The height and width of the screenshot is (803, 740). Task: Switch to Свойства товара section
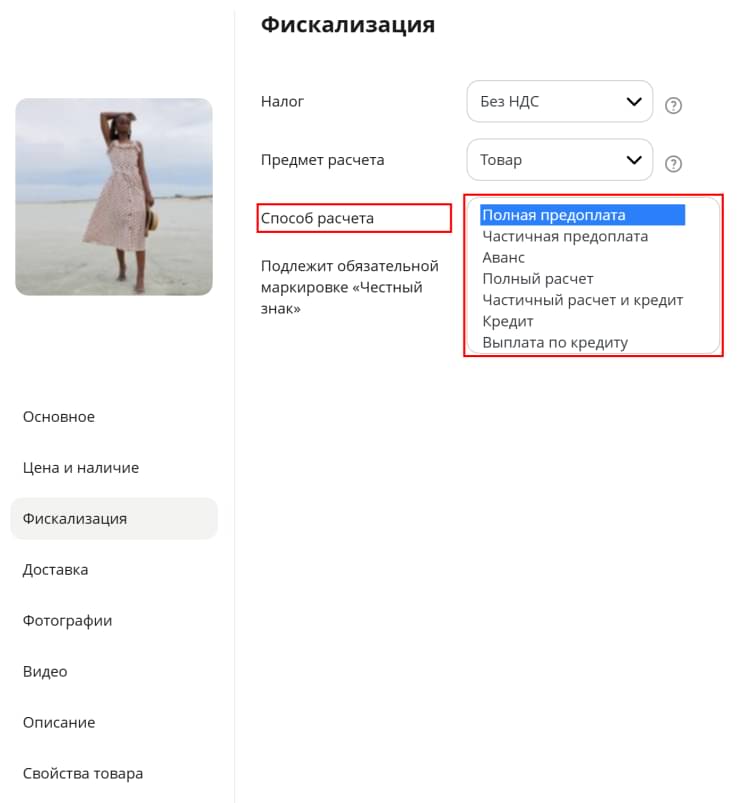tap(83, 773)
